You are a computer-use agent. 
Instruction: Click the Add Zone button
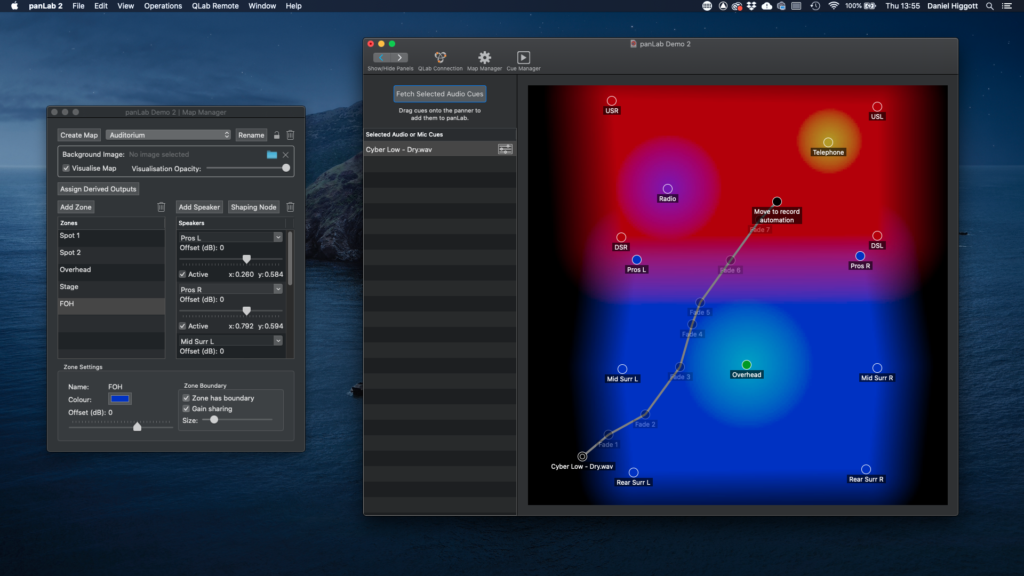(x=76, y=207)
